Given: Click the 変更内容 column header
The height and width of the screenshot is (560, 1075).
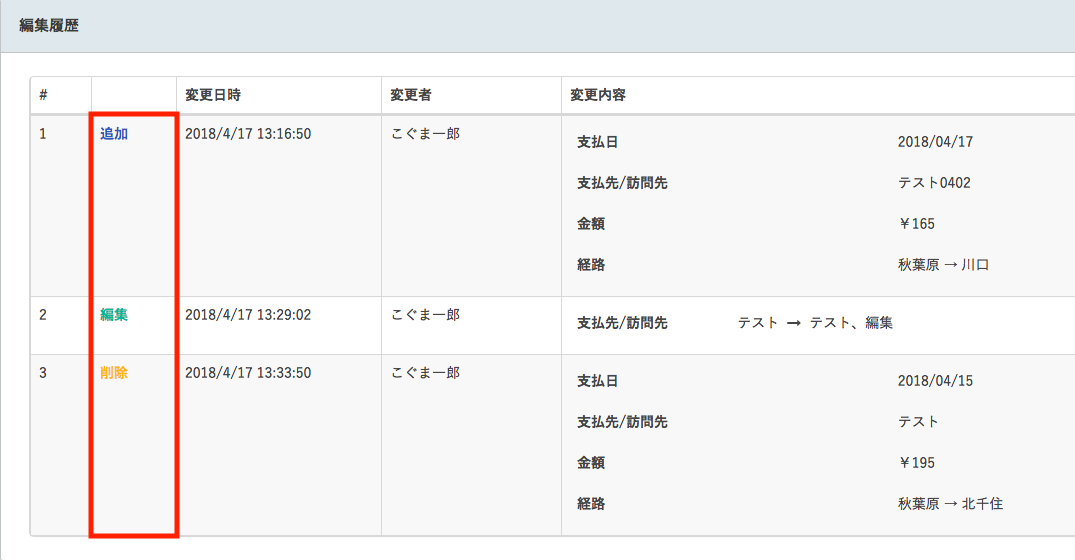Looking at the screenshot, I should click(x=598, y=95).
